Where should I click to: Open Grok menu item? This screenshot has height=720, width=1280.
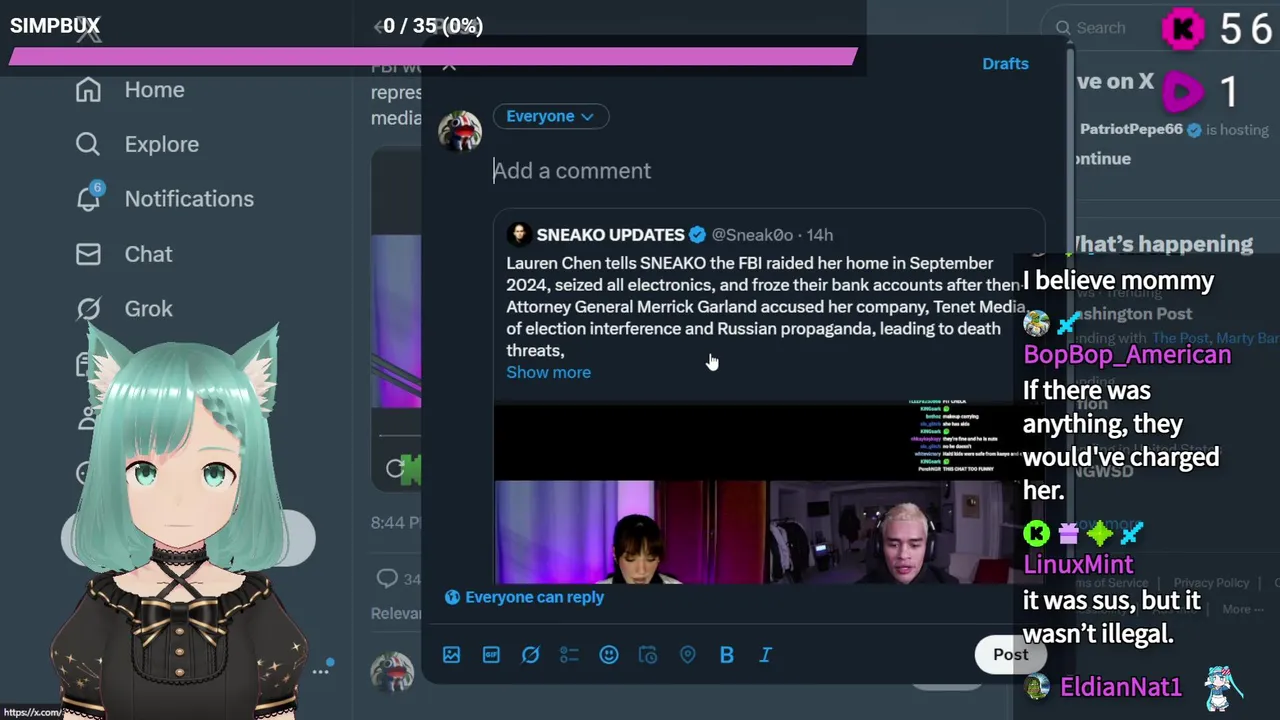[148, 309]
